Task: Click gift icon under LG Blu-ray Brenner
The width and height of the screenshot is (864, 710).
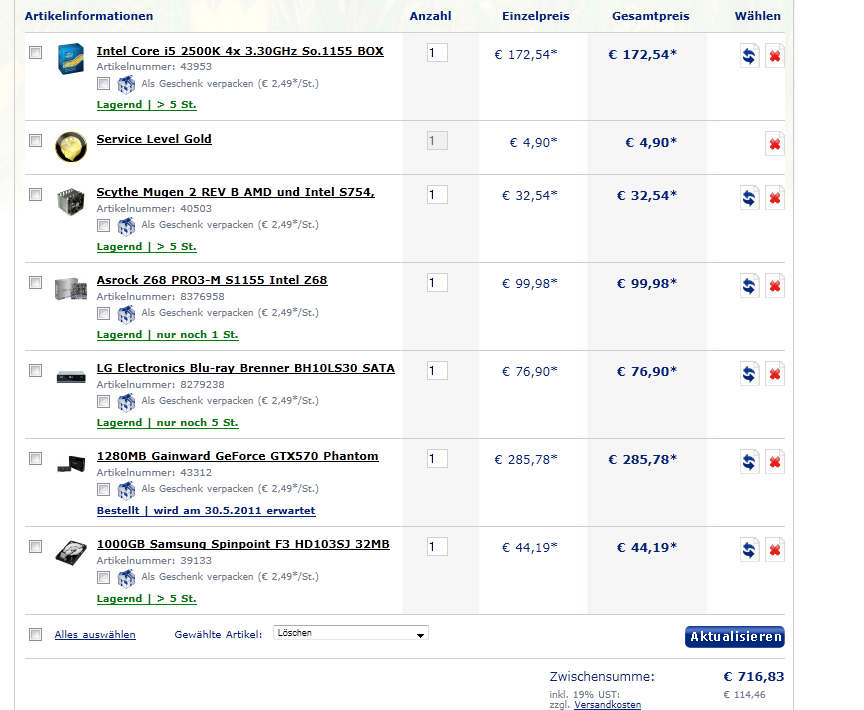Action: coord(126,402)
